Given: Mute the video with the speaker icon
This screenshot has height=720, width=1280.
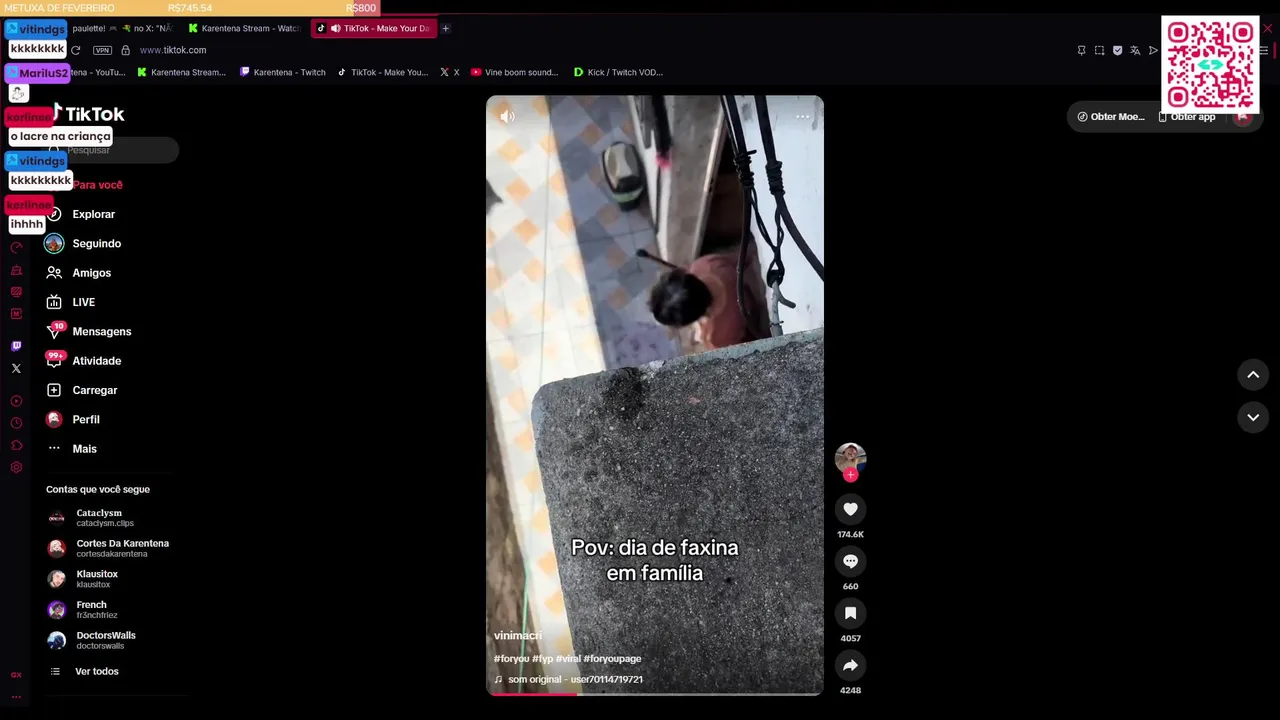Looking at the screenshot, I should click(507, 116).
